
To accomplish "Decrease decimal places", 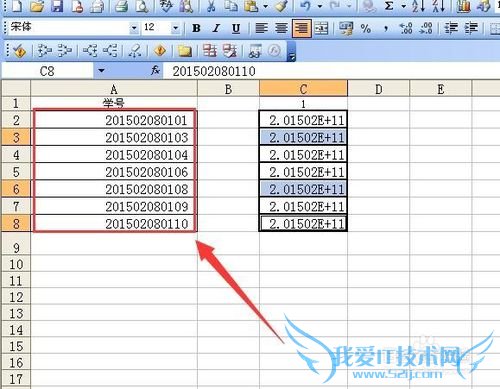I will point(426,29).
